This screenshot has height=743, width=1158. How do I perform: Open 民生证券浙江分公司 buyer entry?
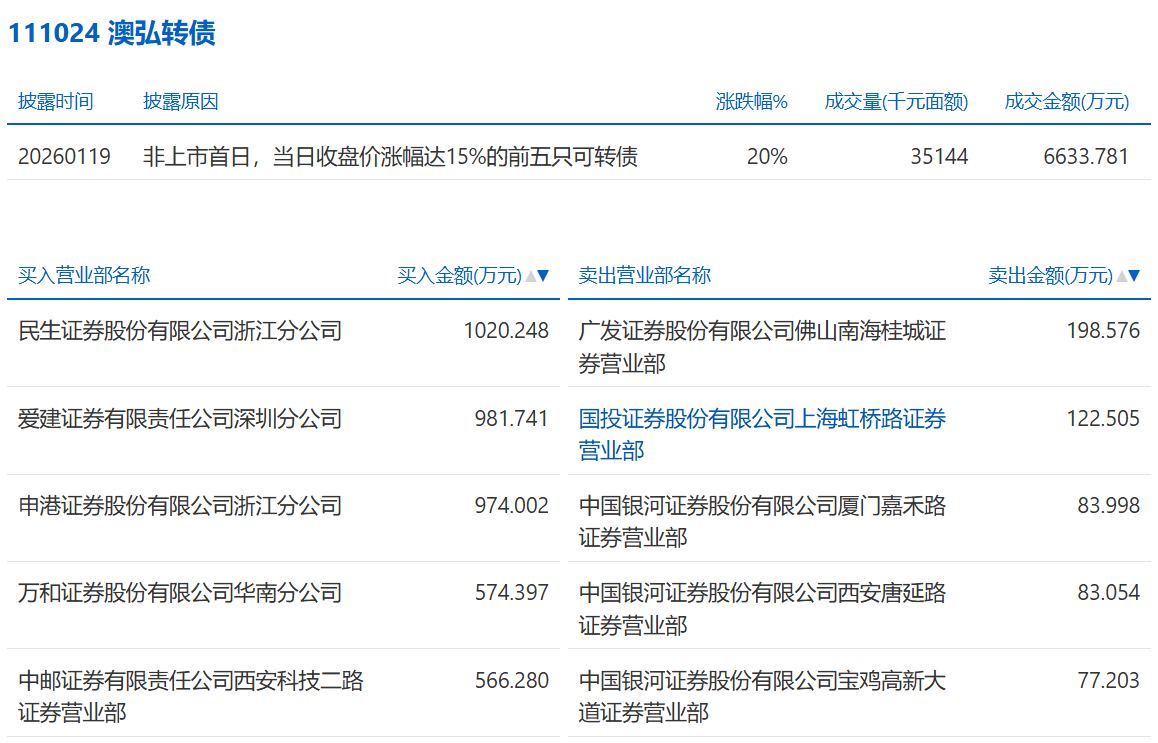point(180,331)
